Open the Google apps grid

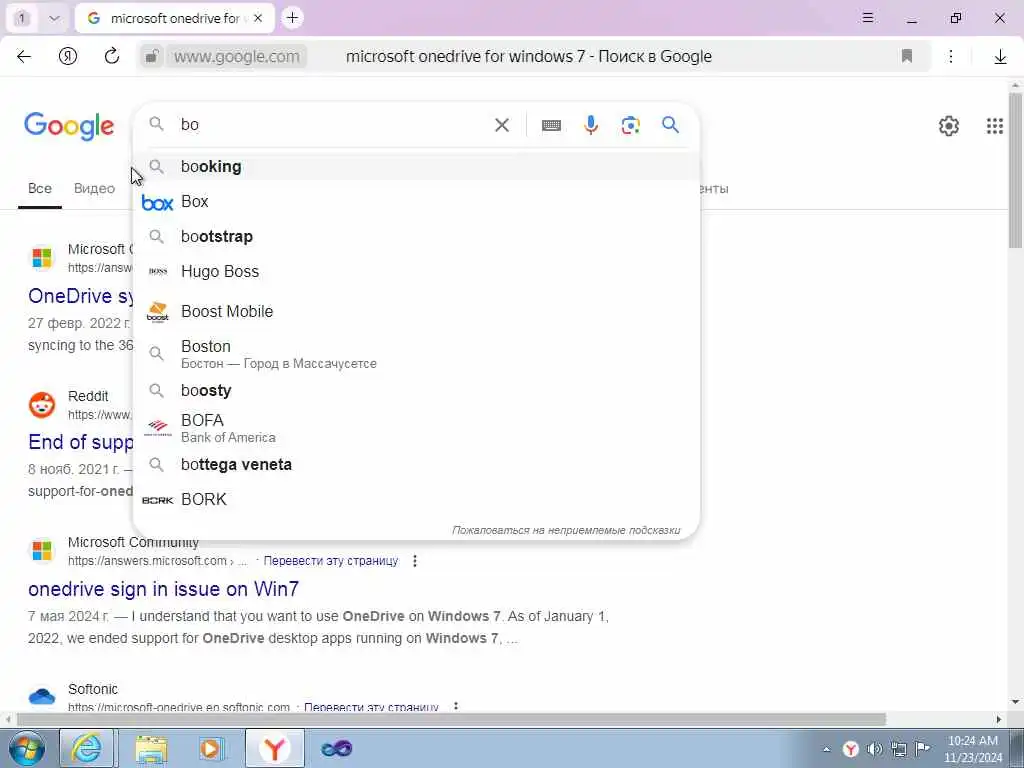(995, 125)
